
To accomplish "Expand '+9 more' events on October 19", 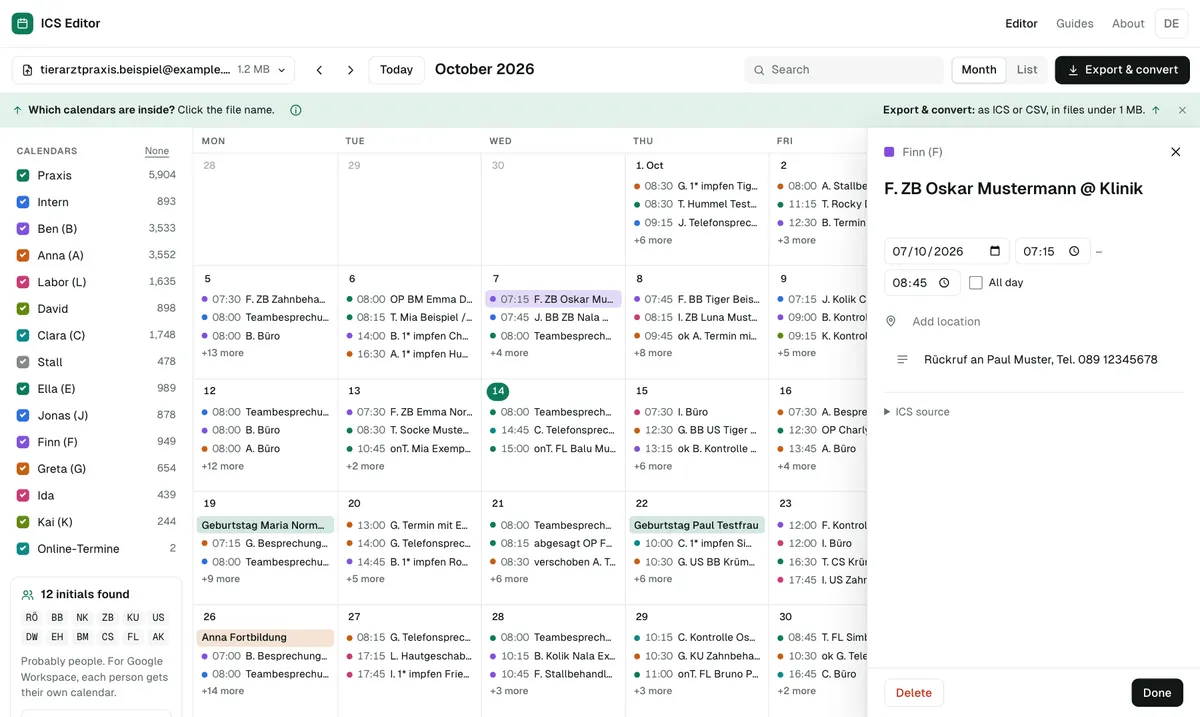I will point(220,579).
